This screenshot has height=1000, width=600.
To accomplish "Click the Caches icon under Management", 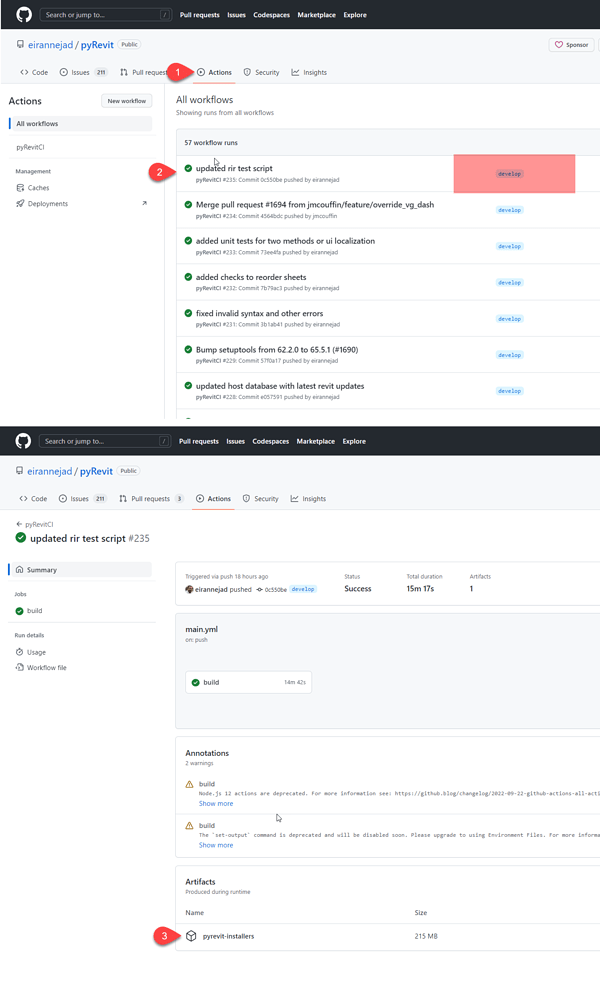I will click(x=20, y=187).
